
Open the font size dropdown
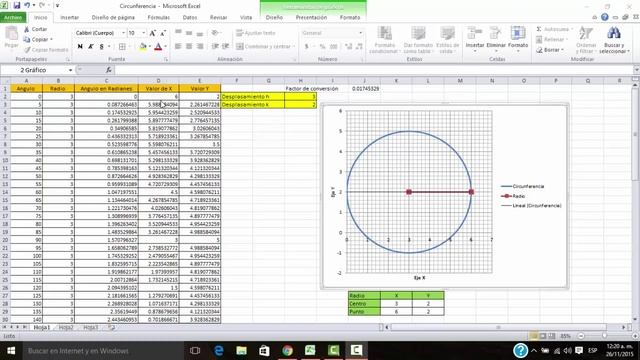(144, 33)
